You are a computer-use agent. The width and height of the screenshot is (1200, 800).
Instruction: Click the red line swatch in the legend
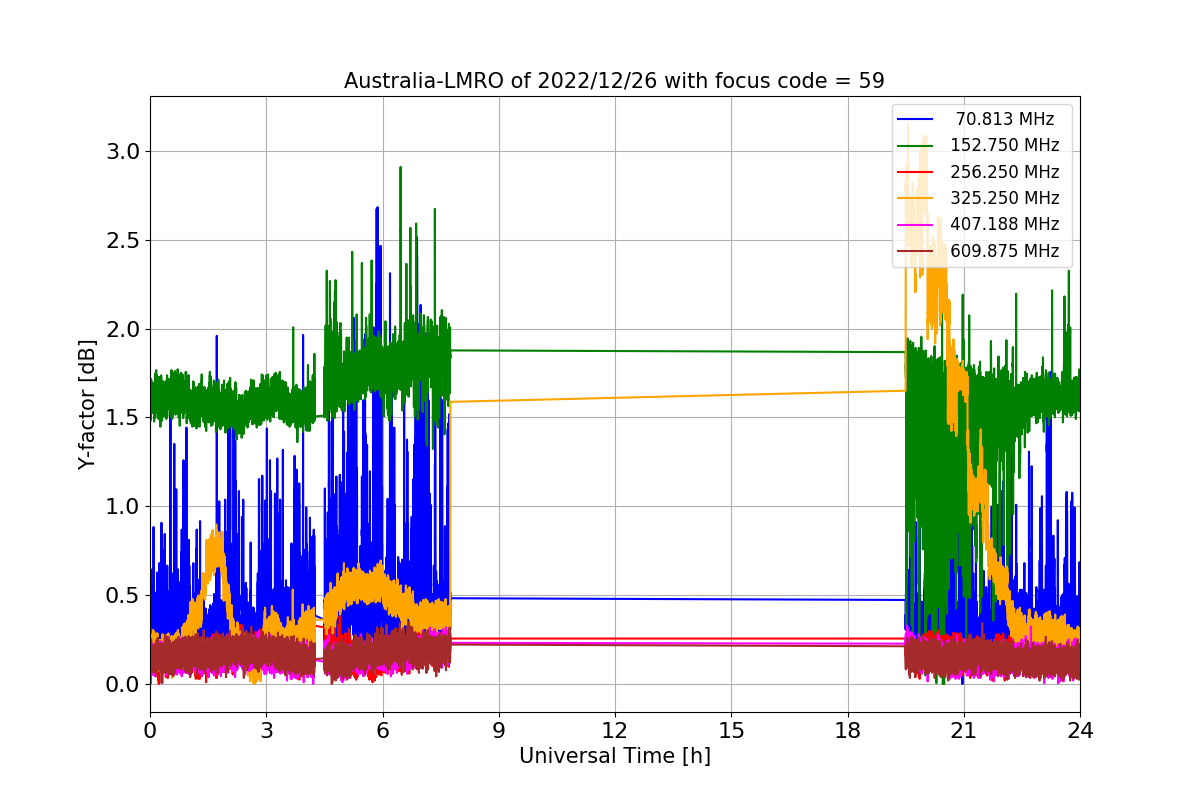(x=915, y=172)
